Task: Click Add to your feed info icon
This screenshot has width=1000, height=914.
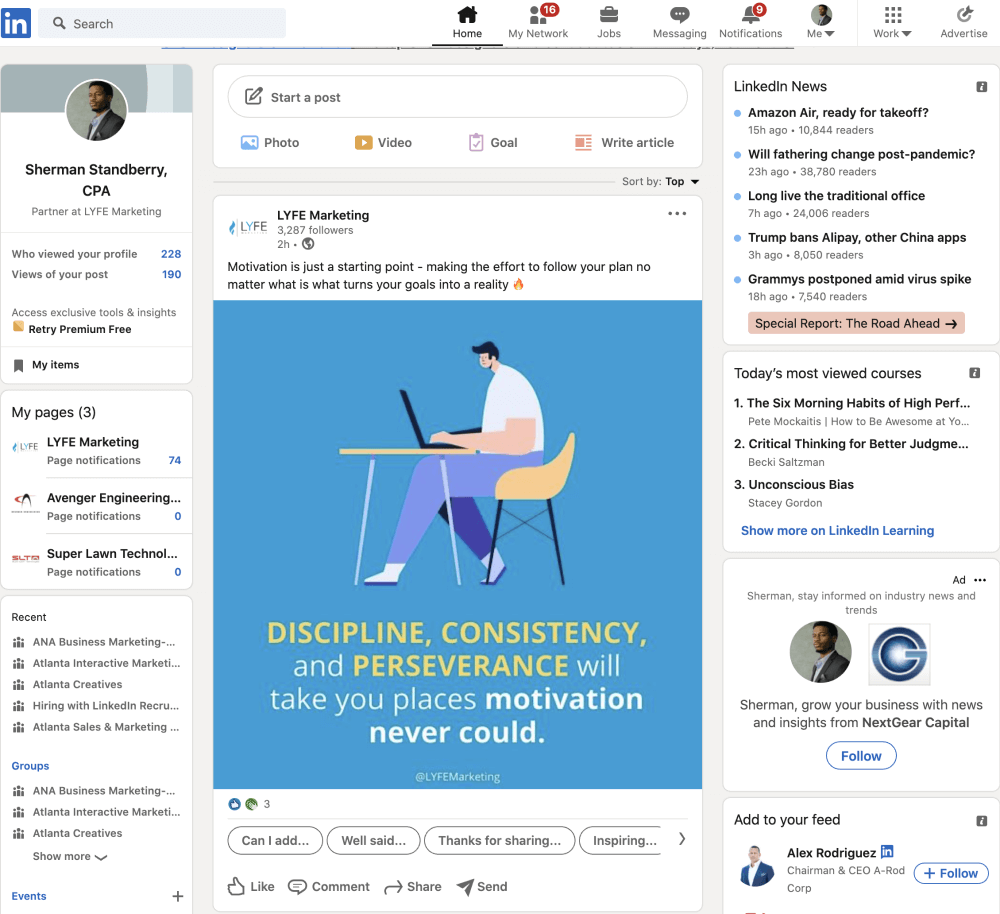Action: pyautogui.click(x=982, y=820)
